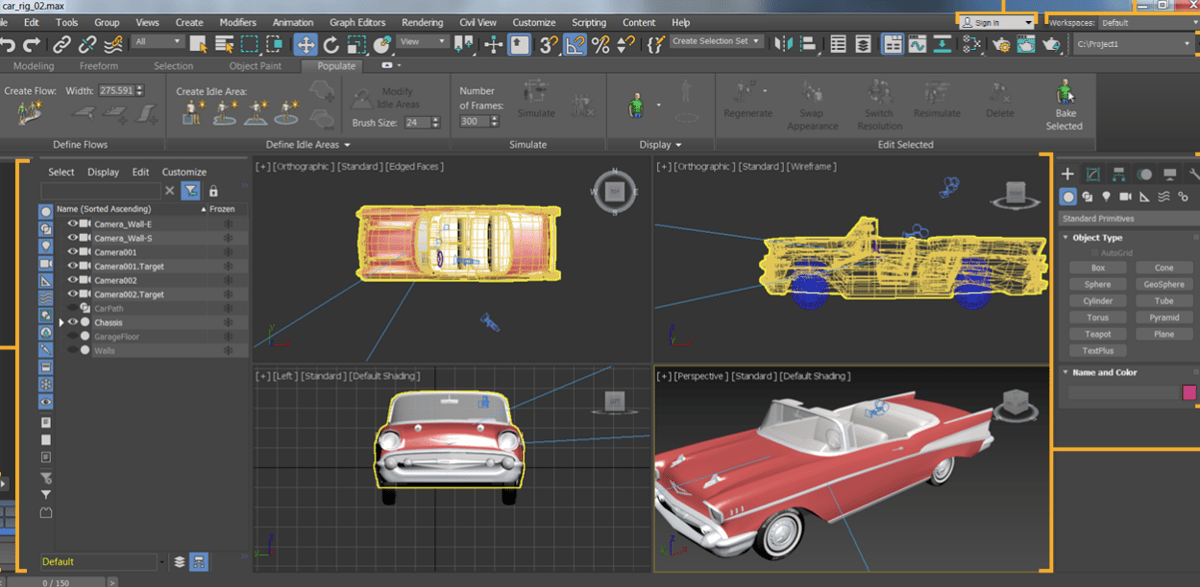This screenshot has width=1200, height=587.
Task: Open the Motion panel icon
Action: tap(1144, 174)
